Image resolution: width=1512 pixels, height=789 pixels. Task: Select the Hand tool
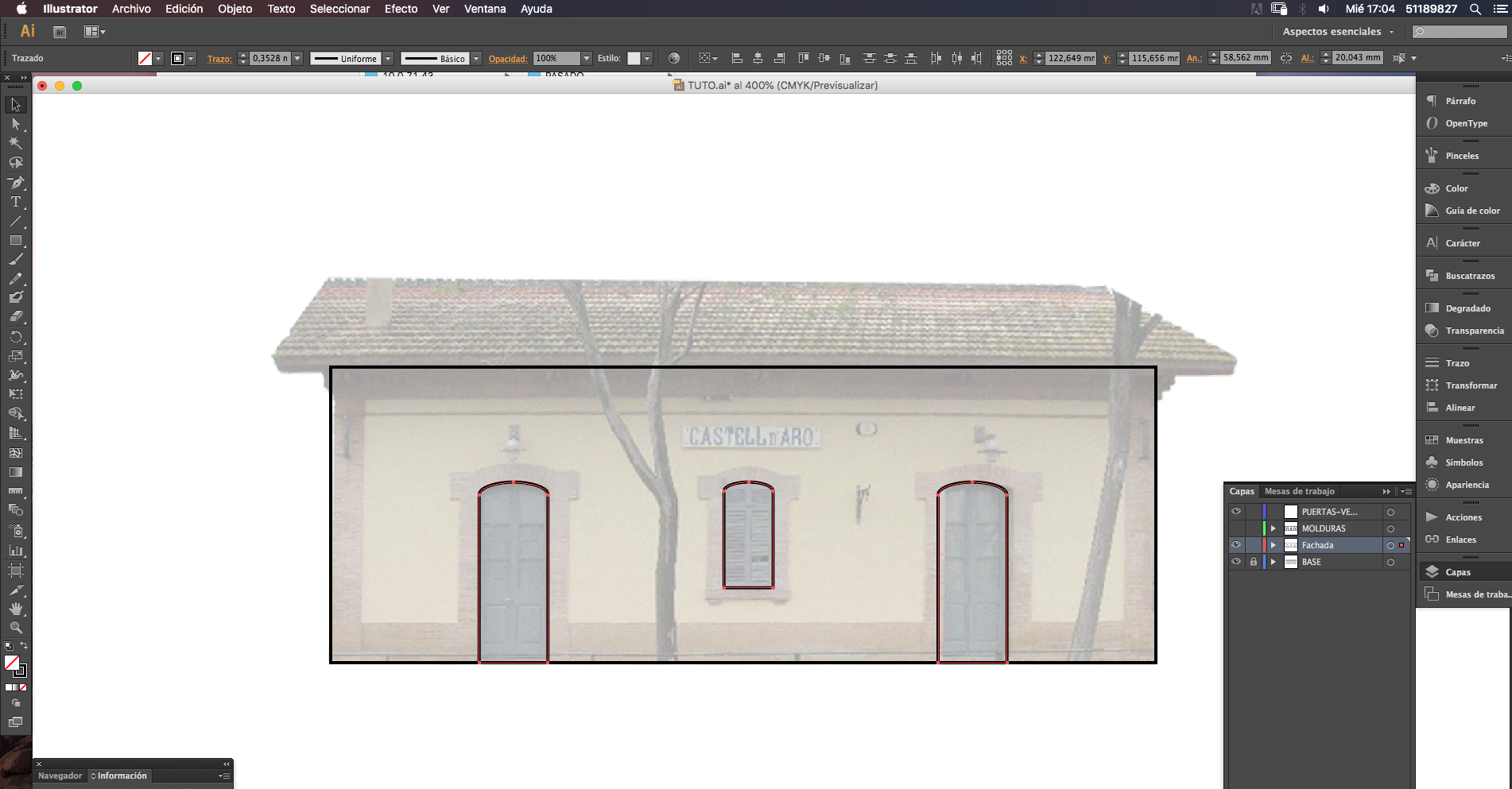(x=16, y=609)
